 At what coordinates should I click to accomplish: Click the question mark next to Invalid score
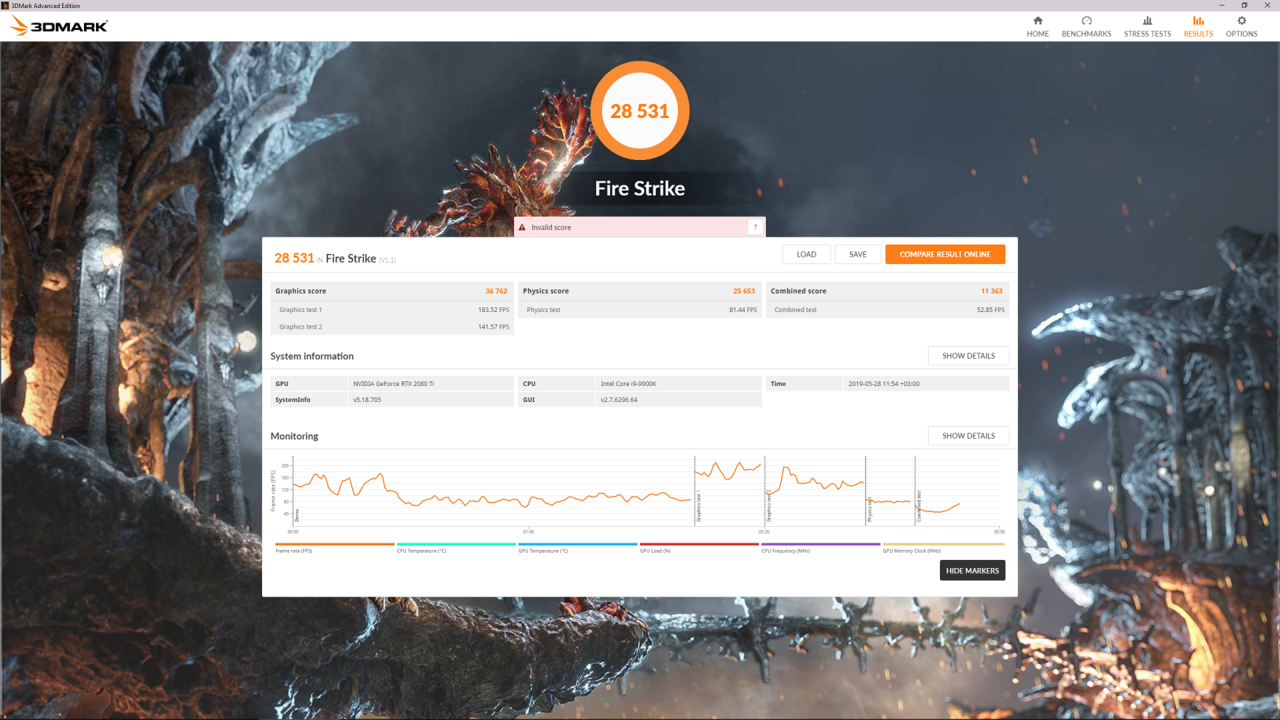tap(755, 227)
